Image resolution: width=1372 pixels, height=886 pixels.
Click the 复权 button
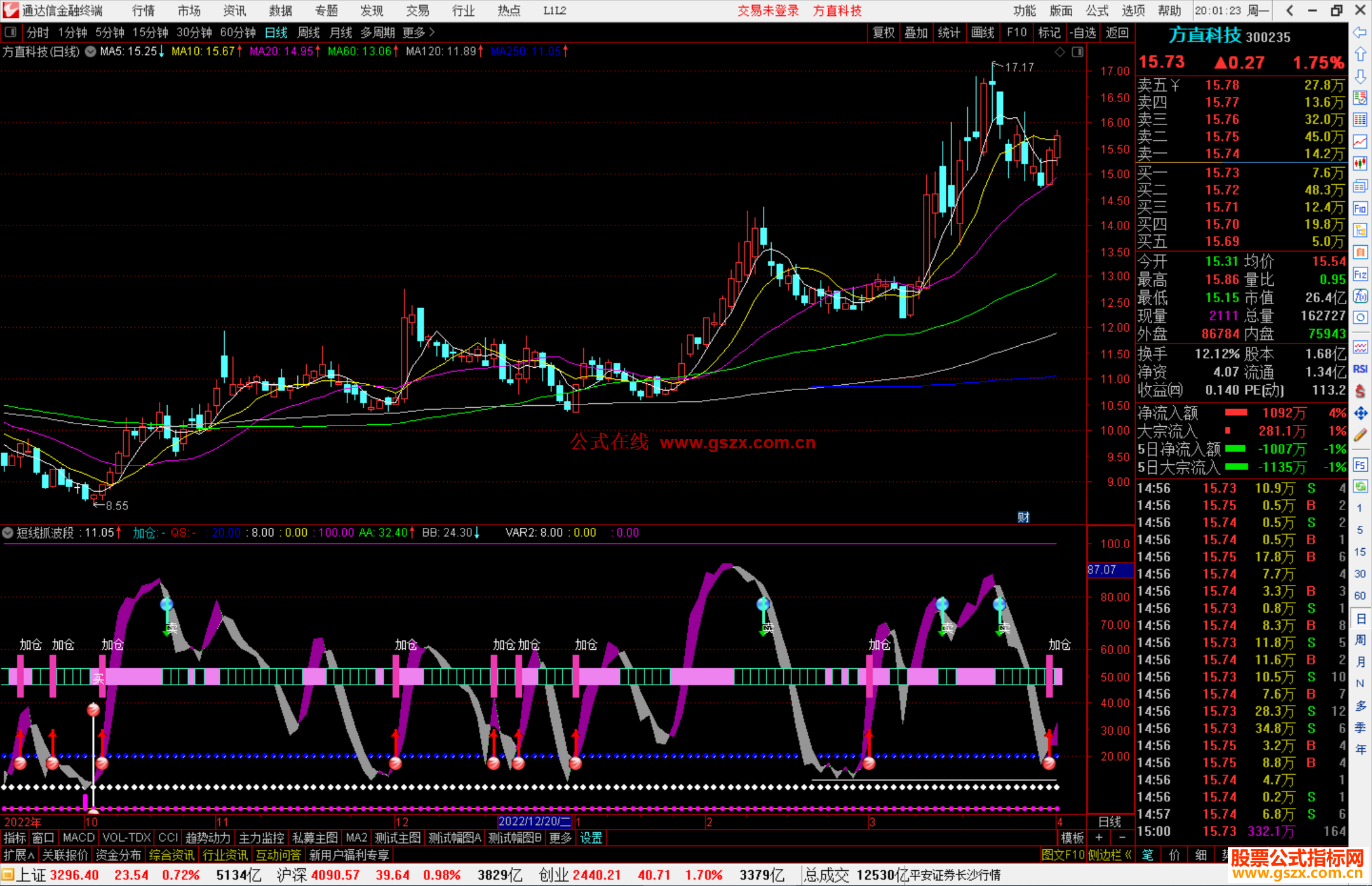click(x=884, y=32)
